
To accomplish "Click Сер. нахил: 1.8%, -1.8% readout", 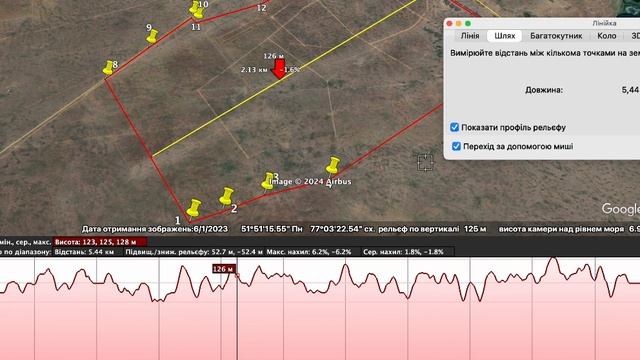I will pyautogui.click(x=403, y=252).
